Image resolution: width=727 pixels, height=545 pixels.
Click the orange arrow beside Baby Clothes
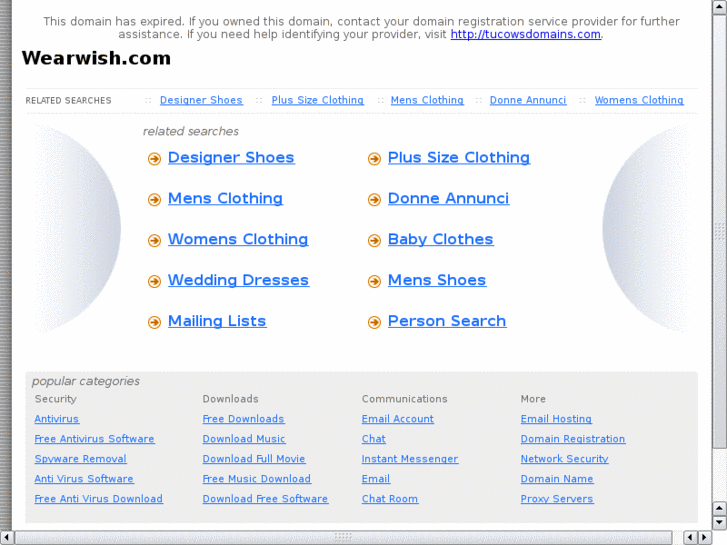tap(374, 241)
